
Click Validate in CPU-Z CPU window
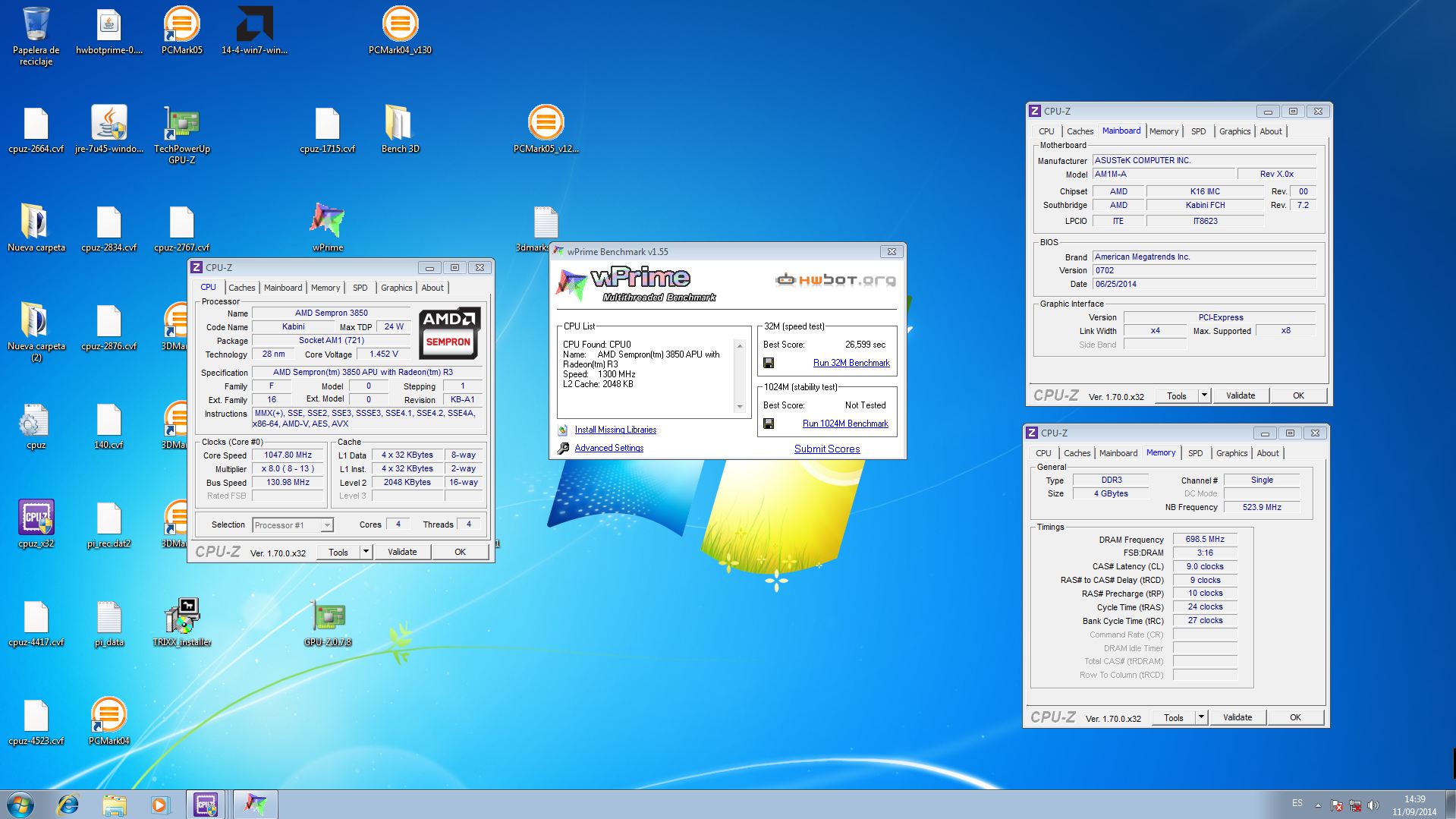point(402,552)
